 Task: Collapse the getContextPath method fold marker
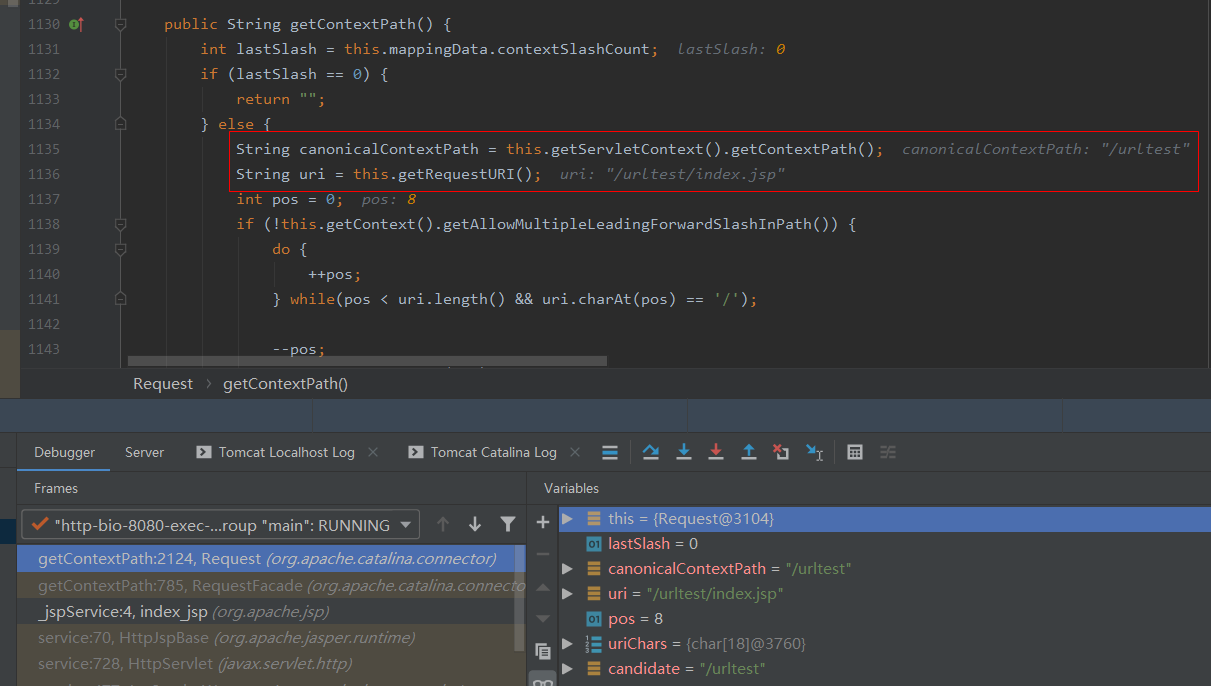pyautogui.click(x=120, y=24)
